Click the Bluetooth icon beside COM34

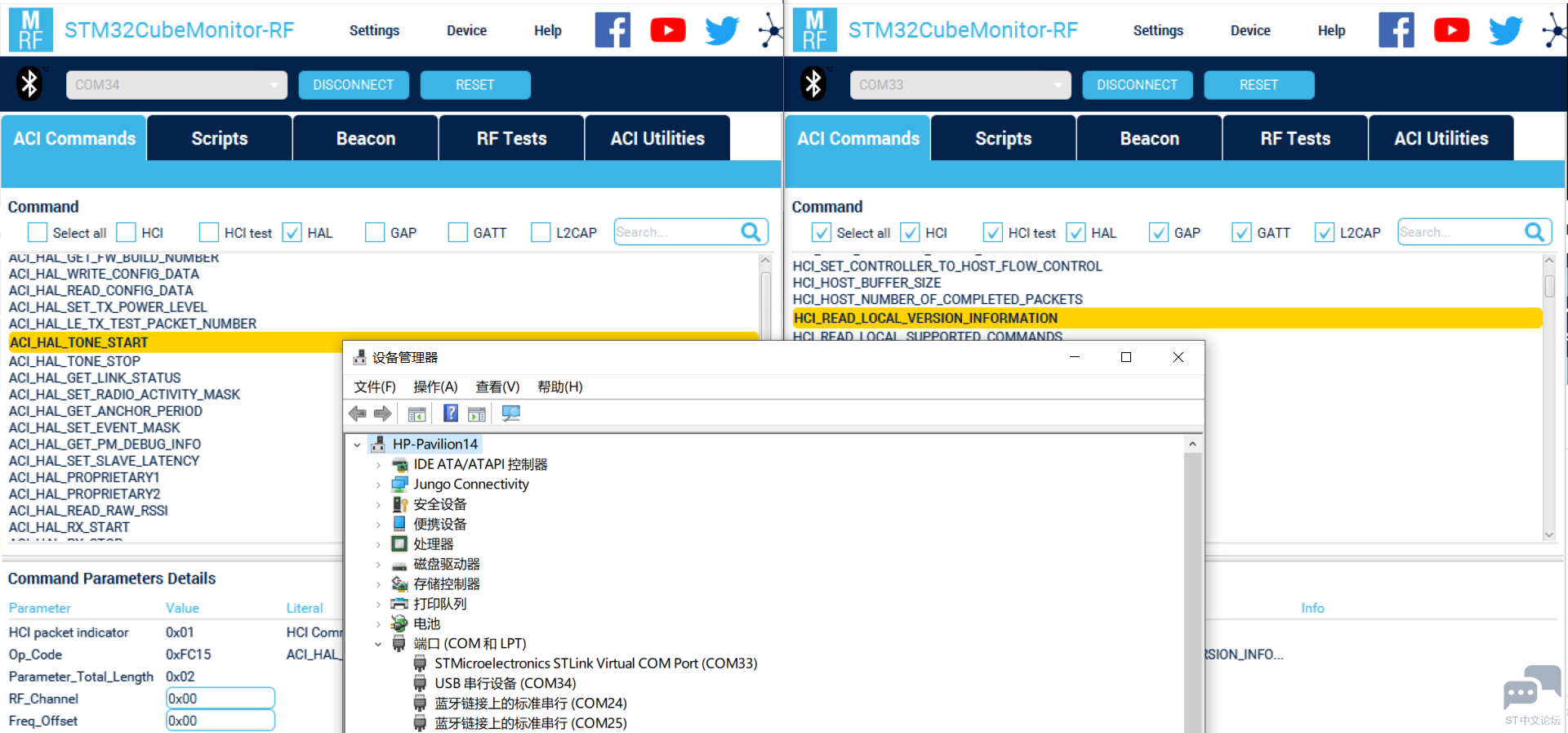pyautogui.click(x=30, y=83)
